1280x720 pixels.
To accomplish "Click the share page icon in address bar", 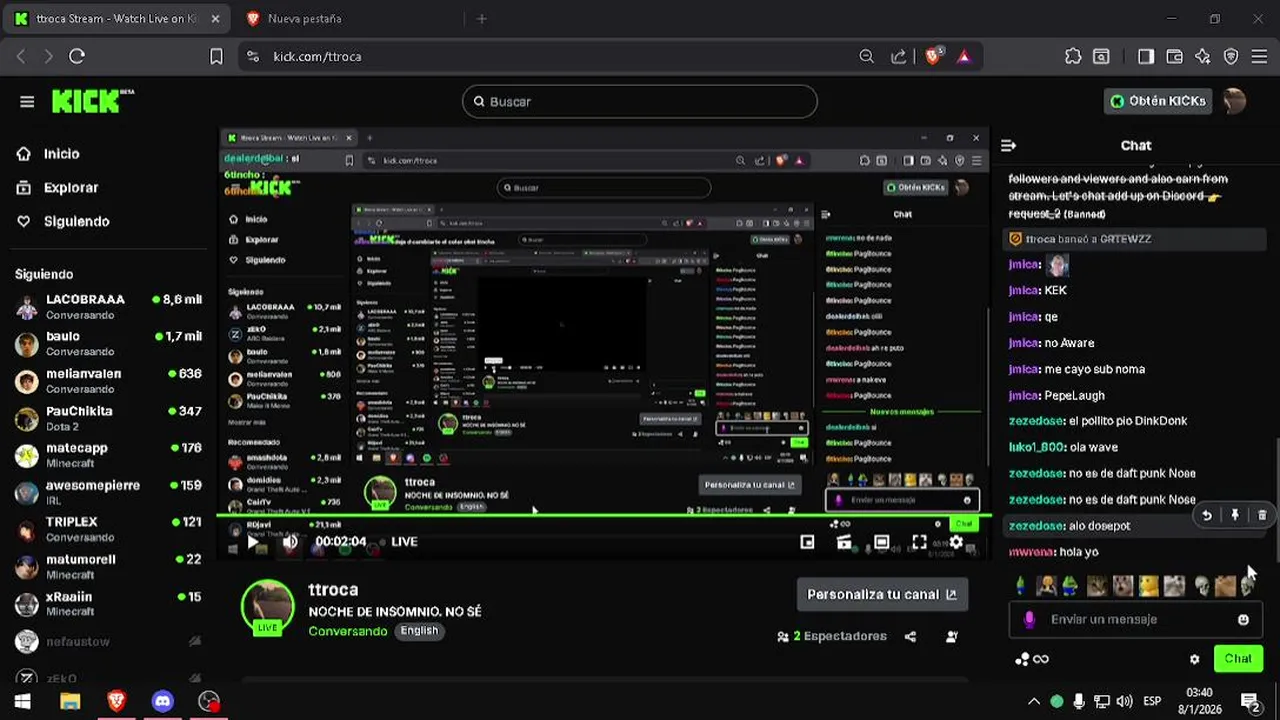I will [x=899, y=57].
